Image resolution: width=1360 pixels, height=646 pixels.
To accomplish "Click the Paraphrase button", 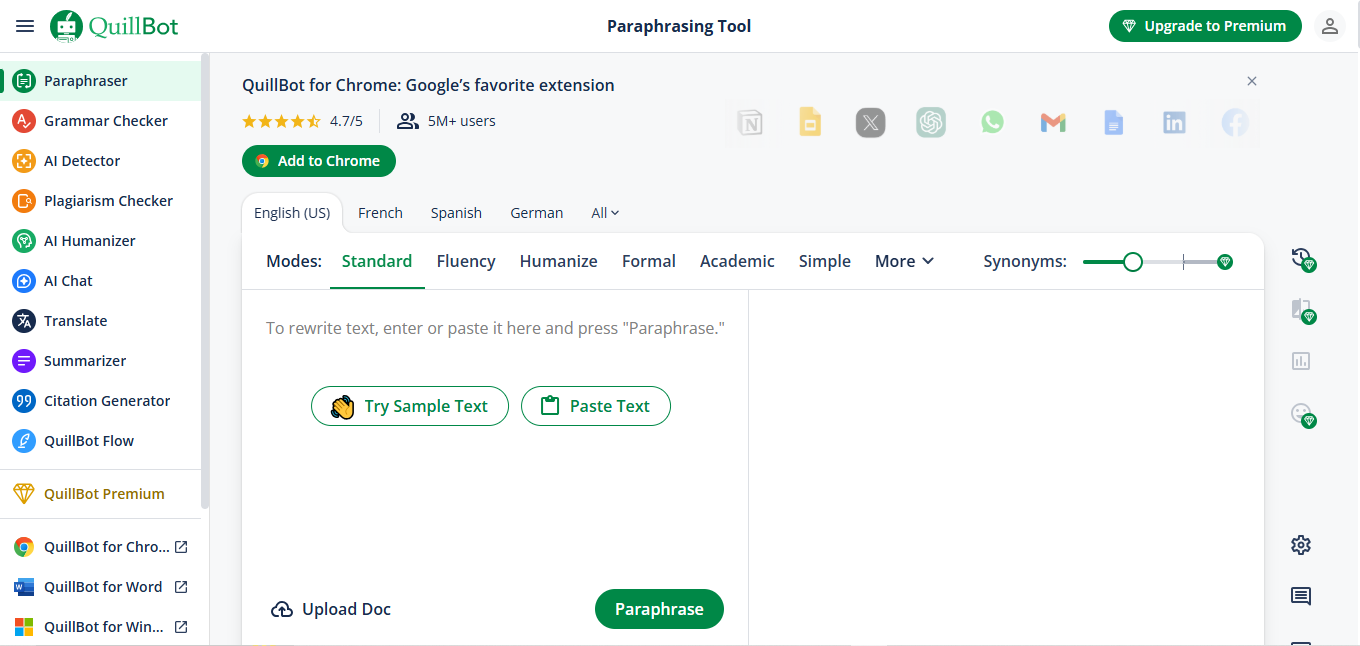I will (659, 609).
